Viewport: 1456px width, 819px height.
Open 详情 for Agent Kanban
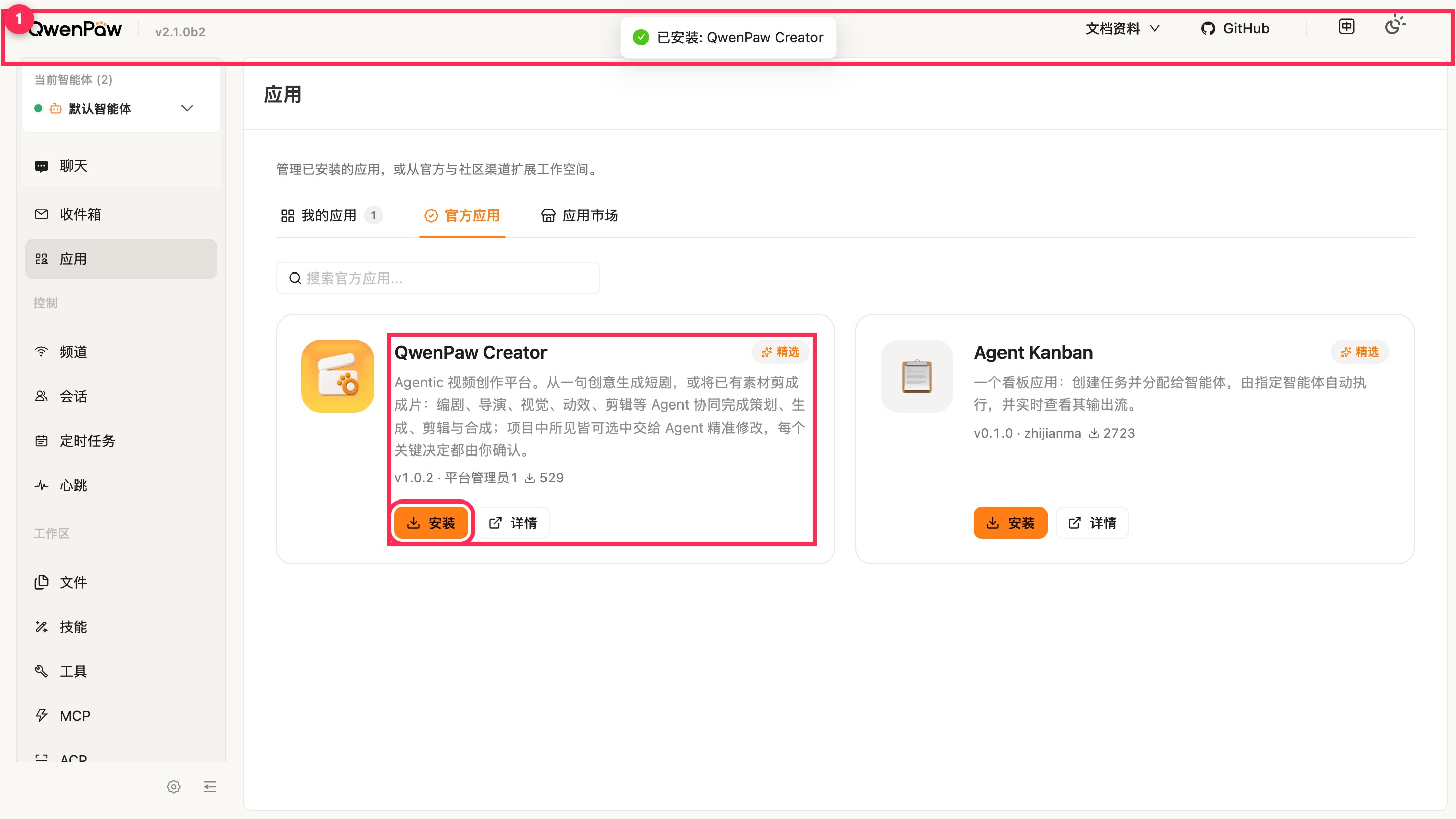1092,523
